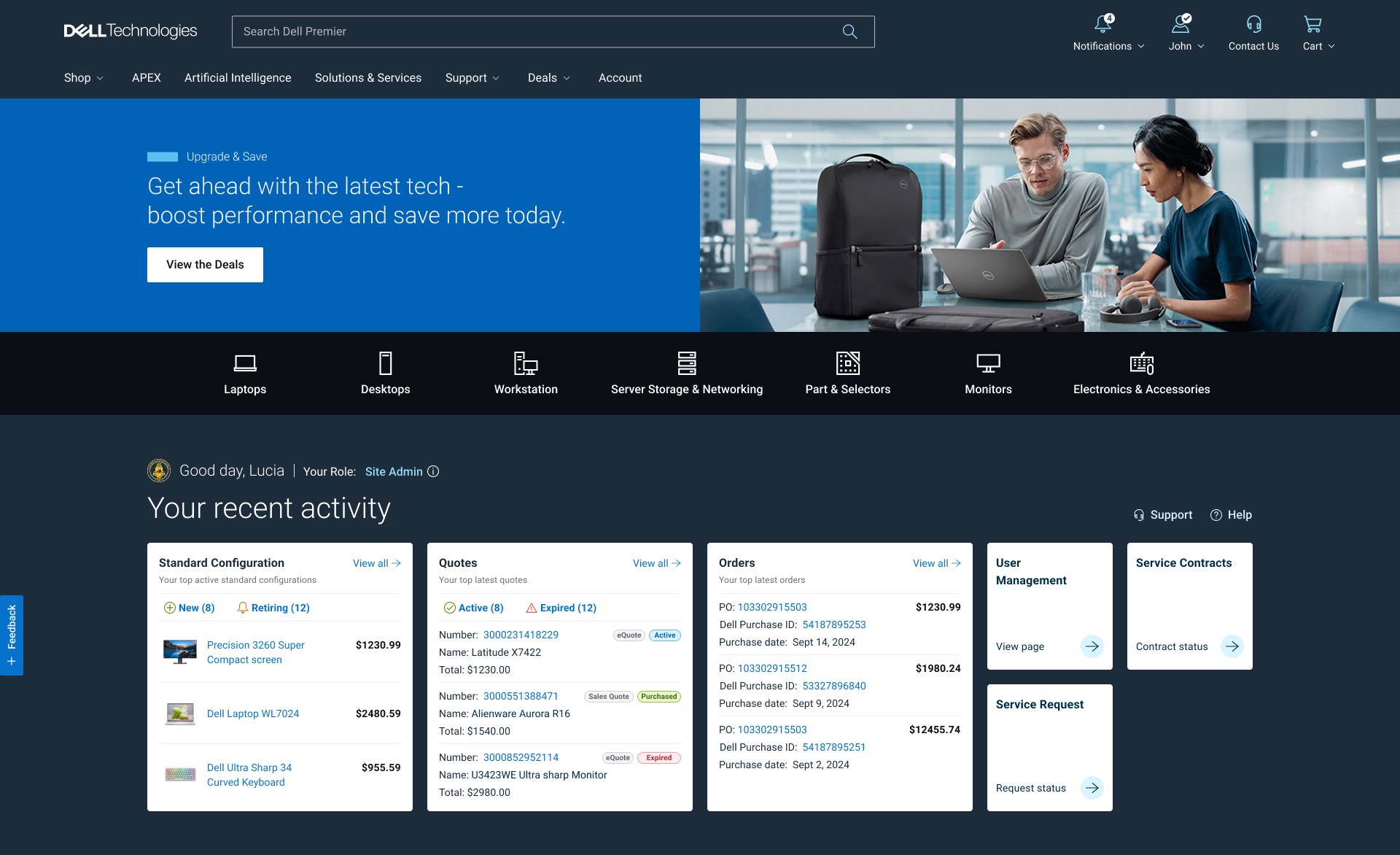Screen dimensions: 1400x855
Task: Click the Contact Us headset icon
Action: pyautogui.click(x=1253, y=24)
